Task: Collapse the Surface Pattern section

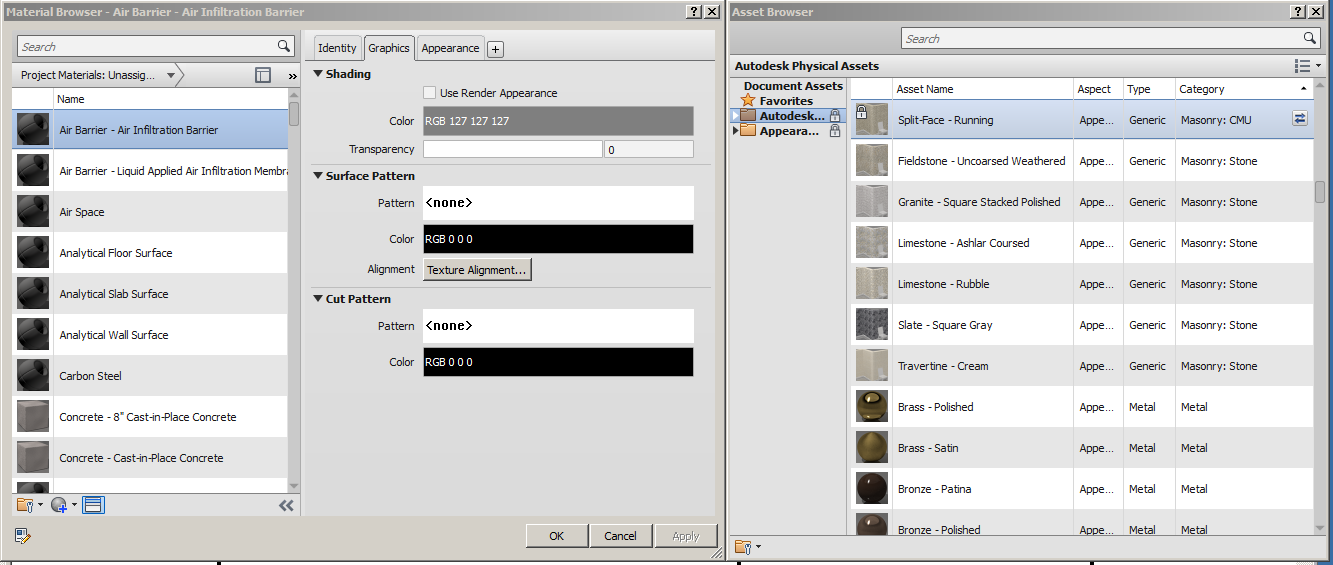Action: [x=318, y=176]
